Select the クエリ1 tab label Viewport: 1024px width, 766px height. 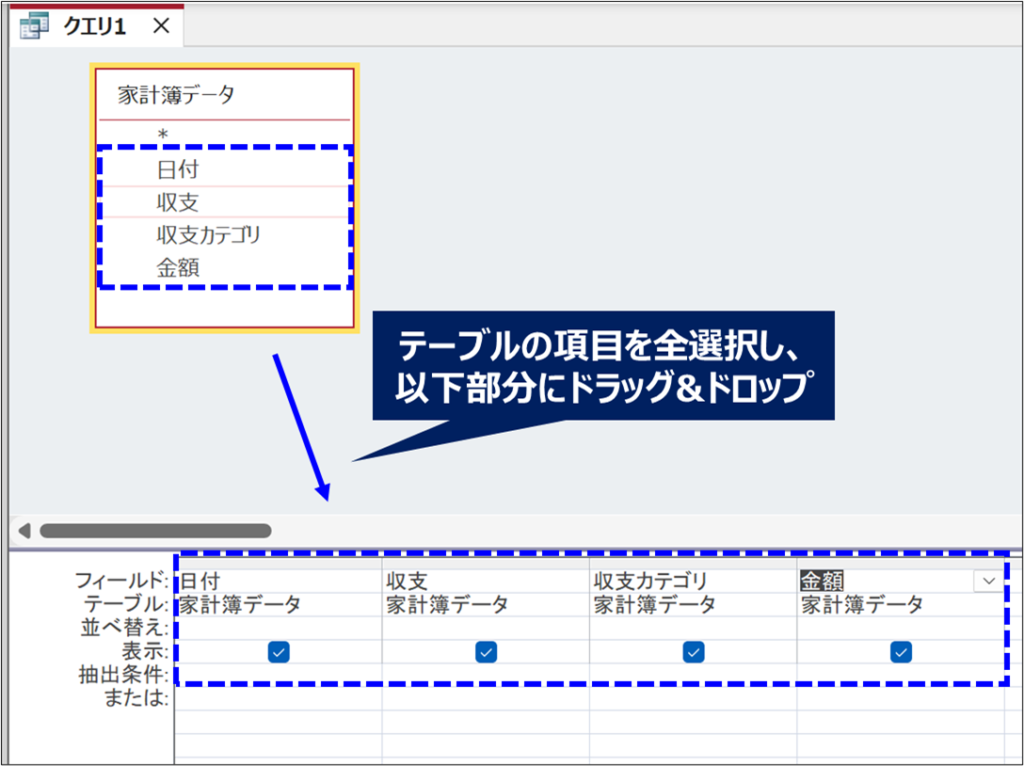click(95, 27)
